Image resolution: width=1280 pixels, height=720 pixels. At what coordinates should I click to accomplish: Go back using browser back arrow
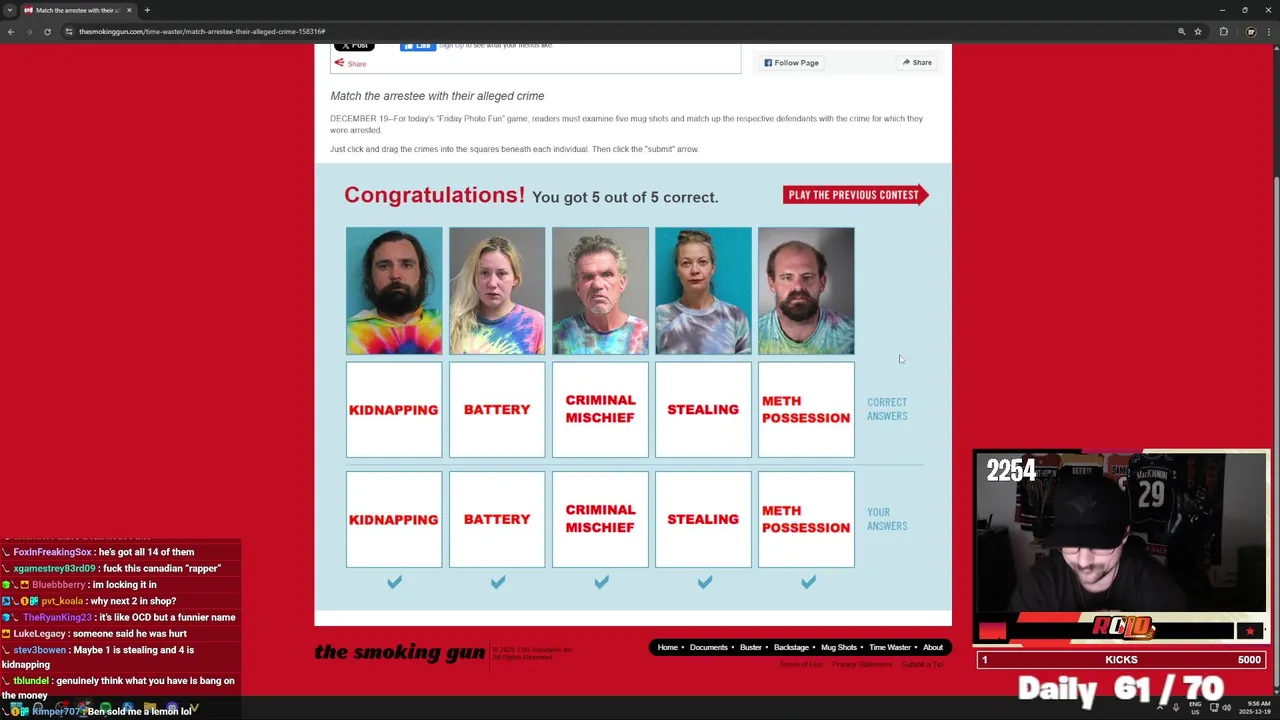11,31
